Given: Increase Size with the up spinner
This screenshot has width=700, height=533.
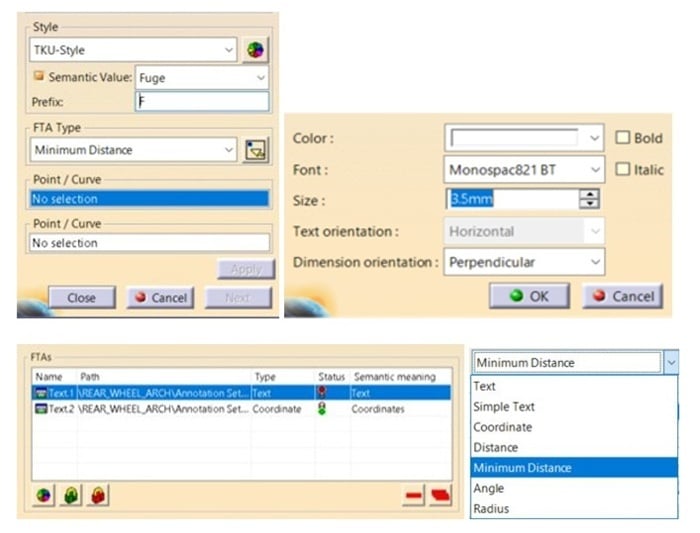Looking at the screenshot, I should 590,194.
